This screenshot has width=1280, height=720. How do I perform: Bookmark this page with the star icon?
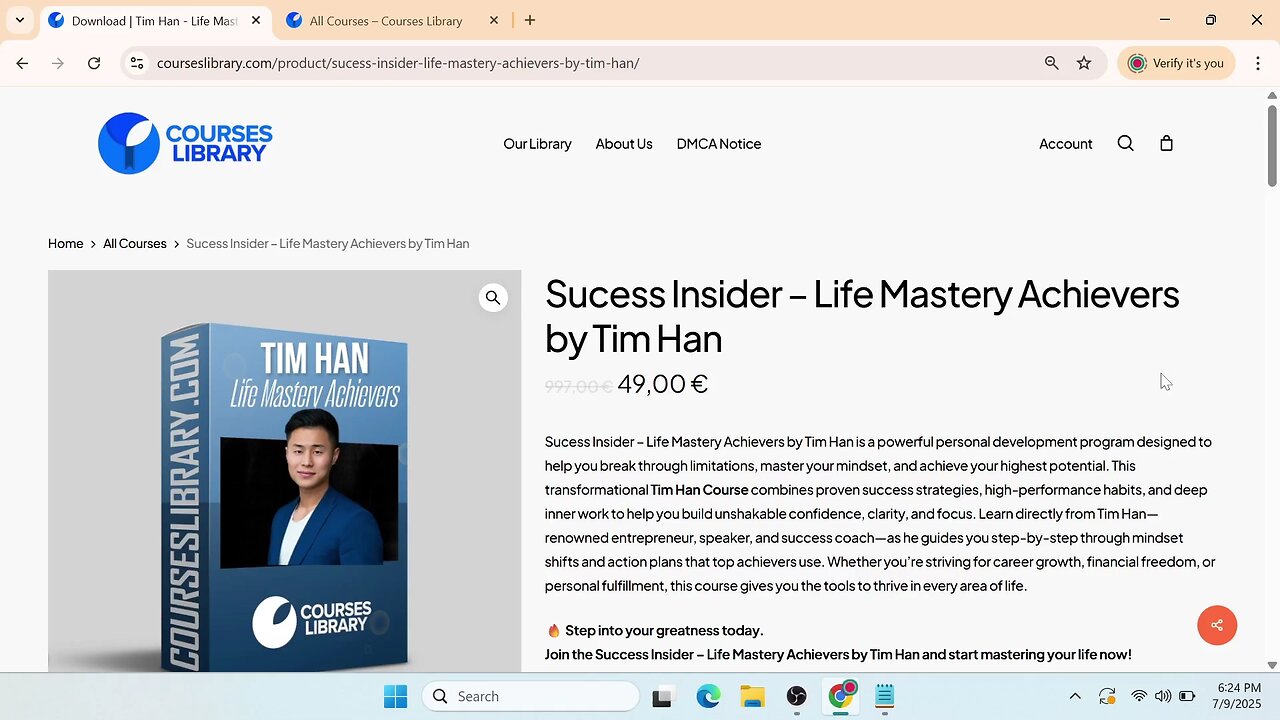[x=1084, y=63]
